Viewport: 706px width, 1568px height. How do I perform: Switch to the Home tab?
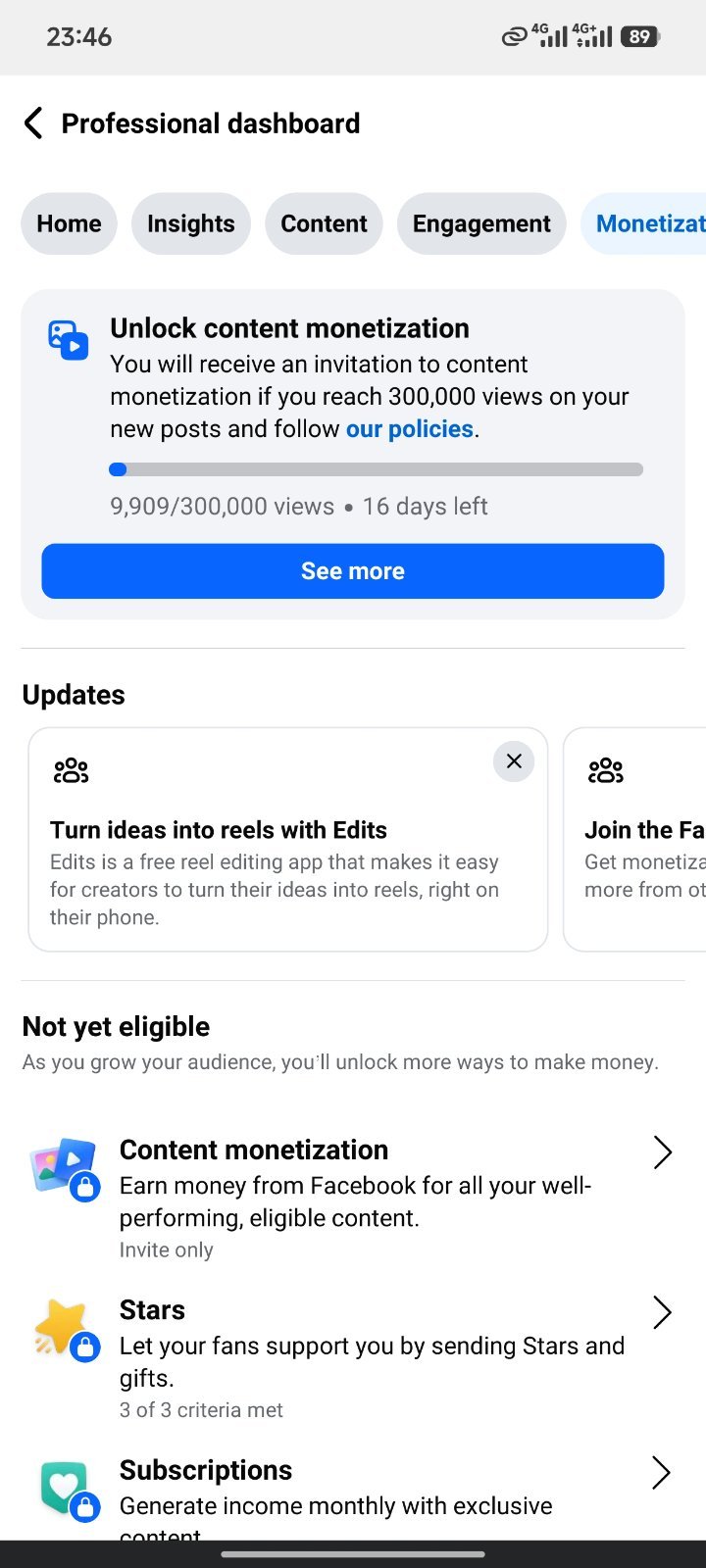pos(69,223)
